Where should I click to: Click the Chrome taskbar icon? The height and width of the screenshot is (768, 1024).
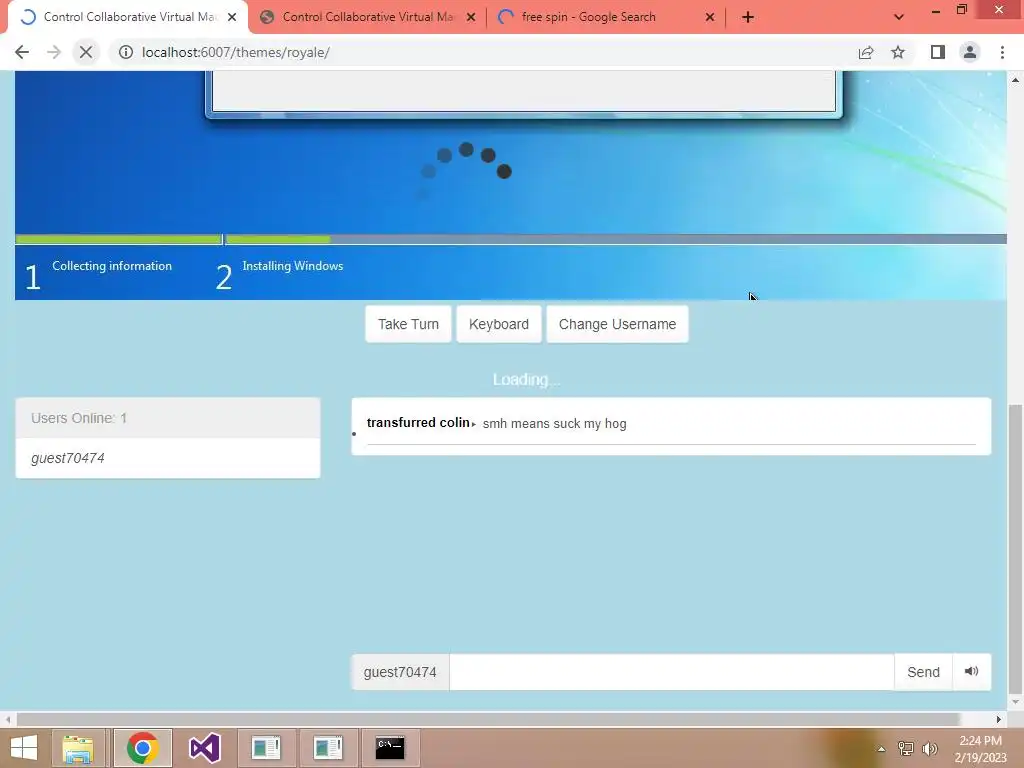142,748
